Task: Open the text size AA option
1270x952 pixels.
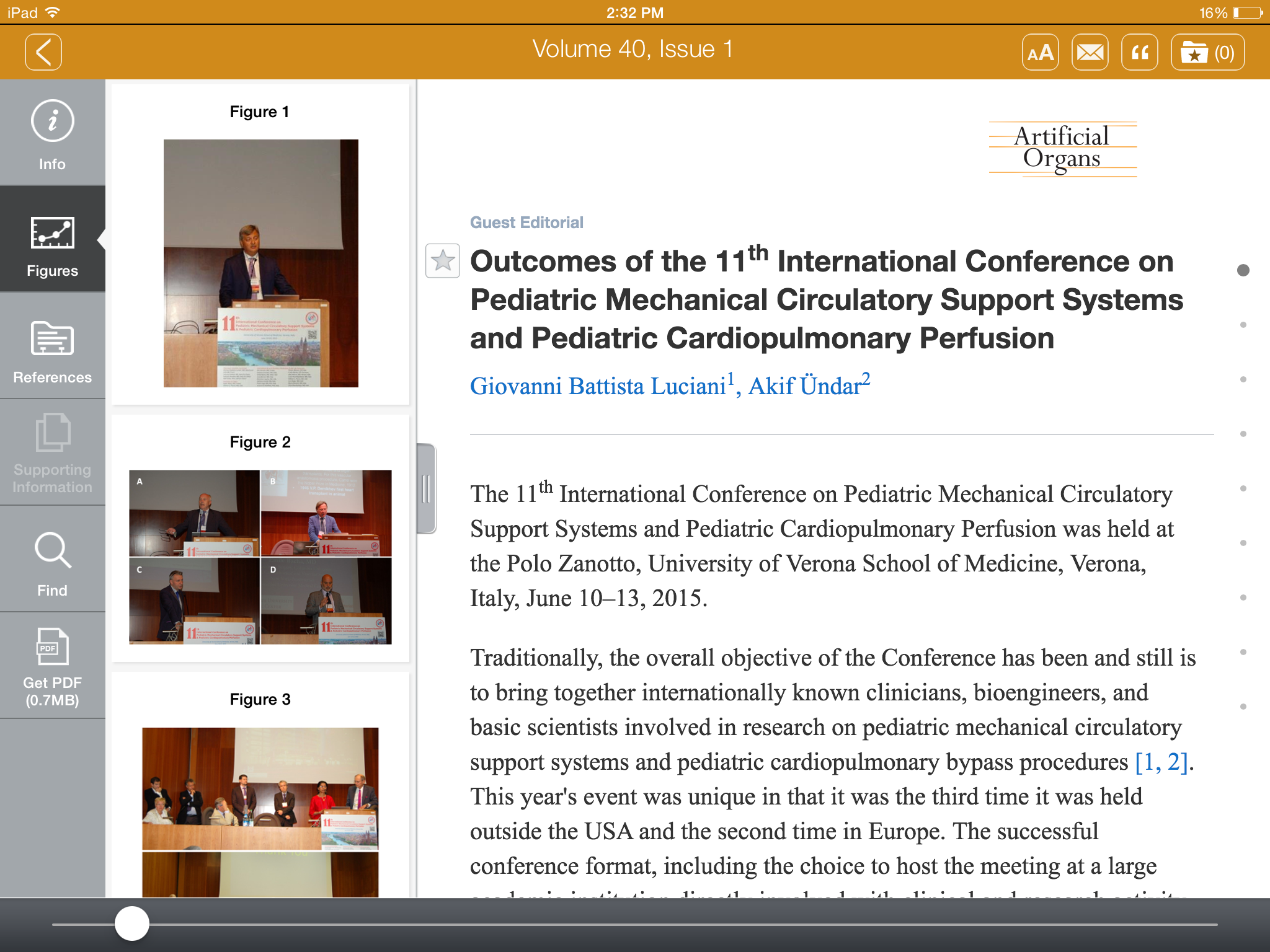Action: 1040,53
